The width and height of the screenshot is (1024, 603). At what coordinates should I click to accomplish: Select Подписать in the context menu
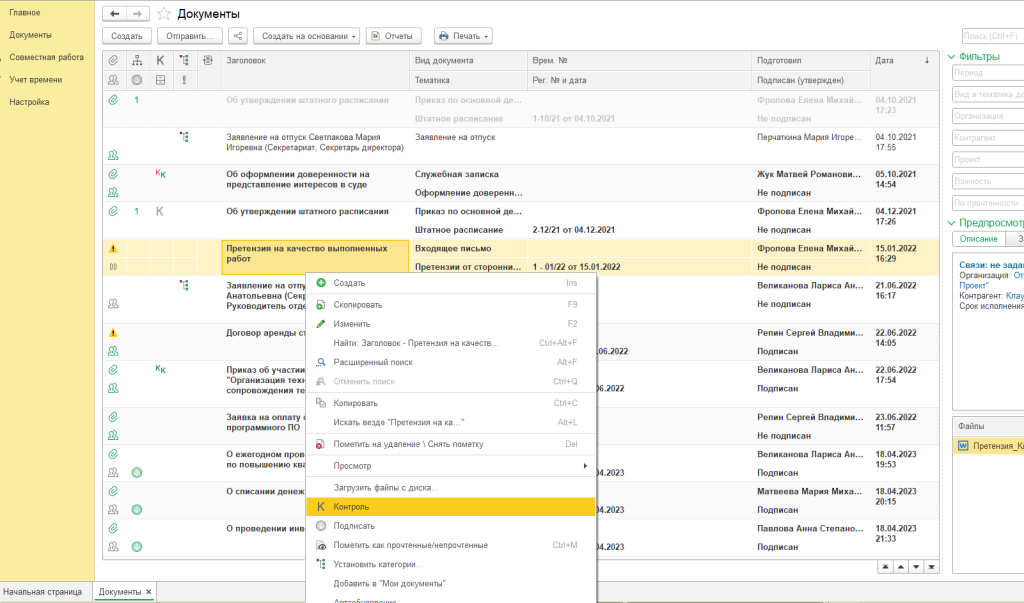354,526
